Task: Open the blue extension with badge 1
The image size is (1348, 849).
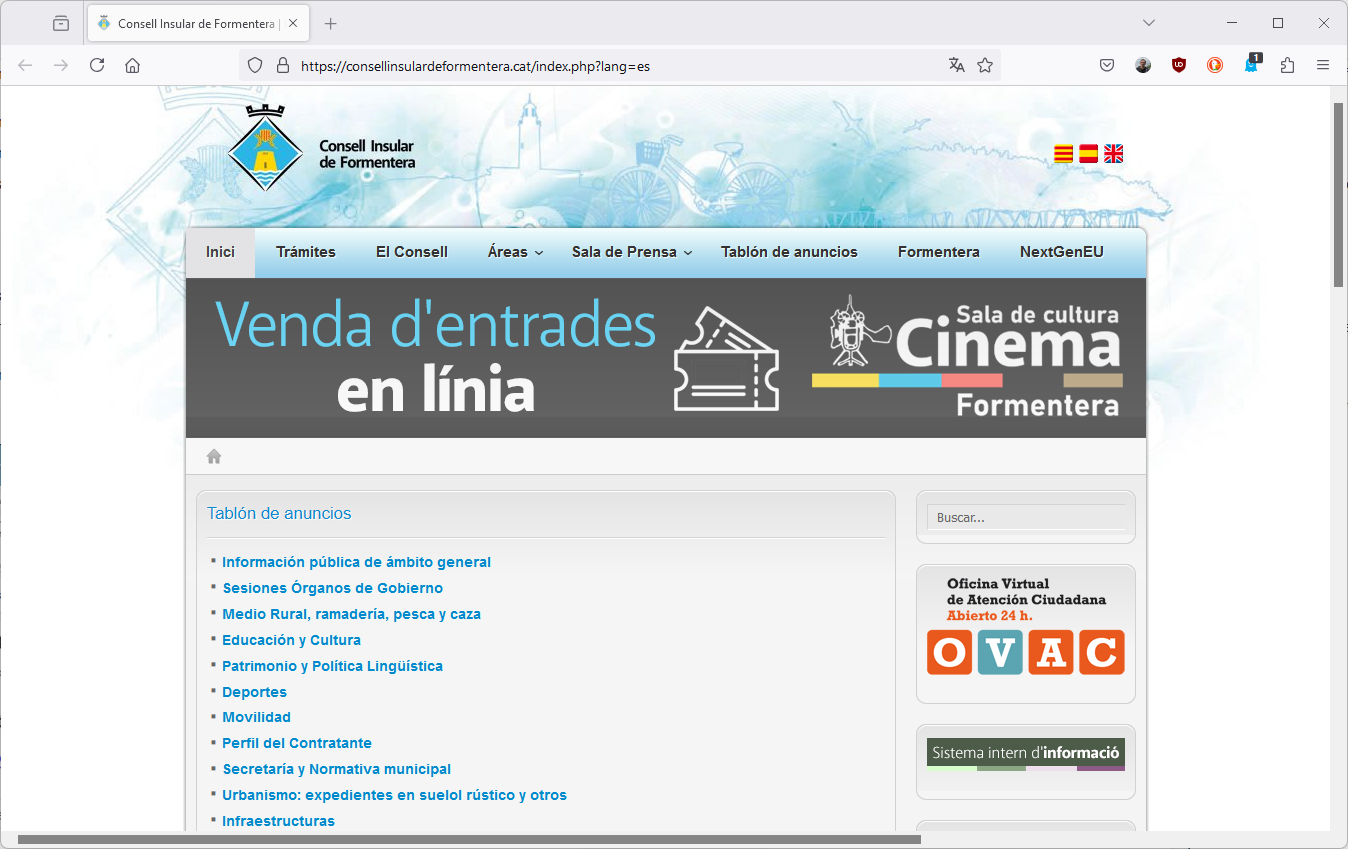Action: point(1251,65)
